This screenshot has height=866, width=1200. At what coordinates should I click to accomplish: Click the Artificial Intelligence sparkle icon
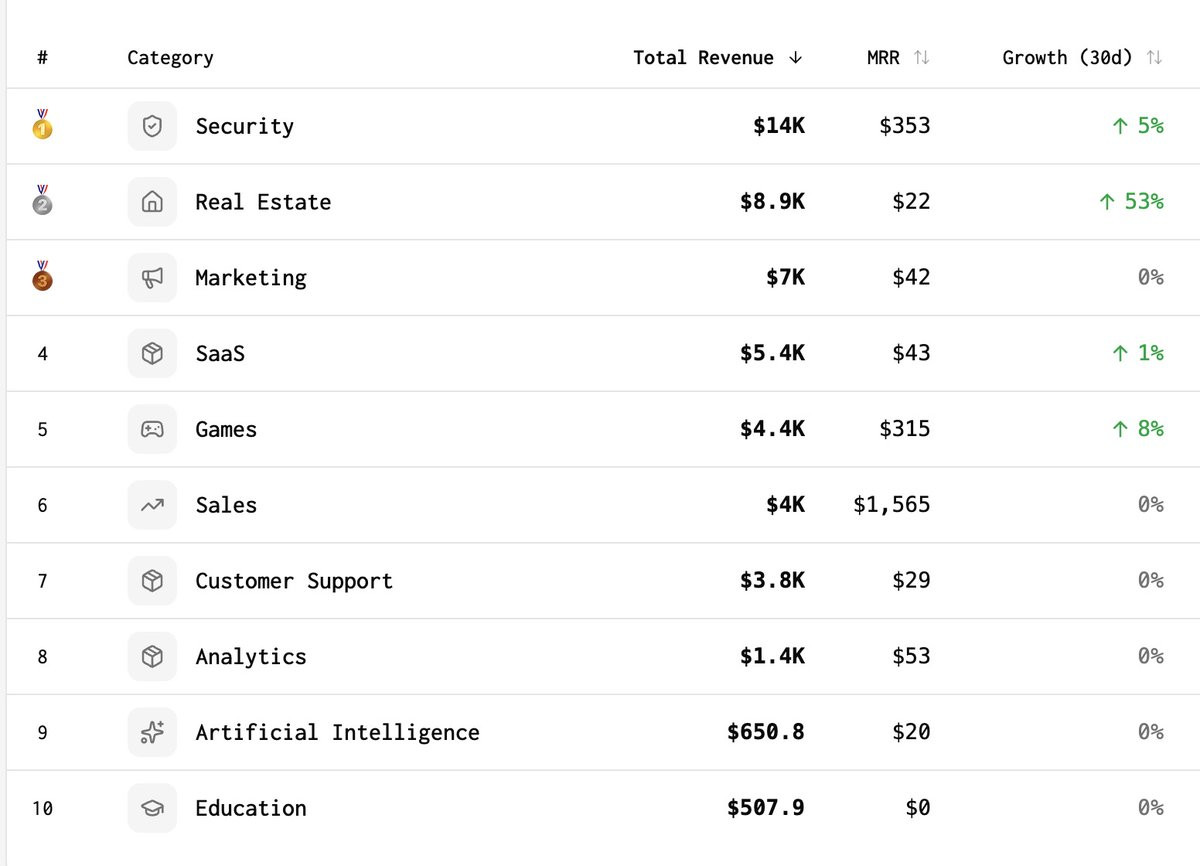152,733
